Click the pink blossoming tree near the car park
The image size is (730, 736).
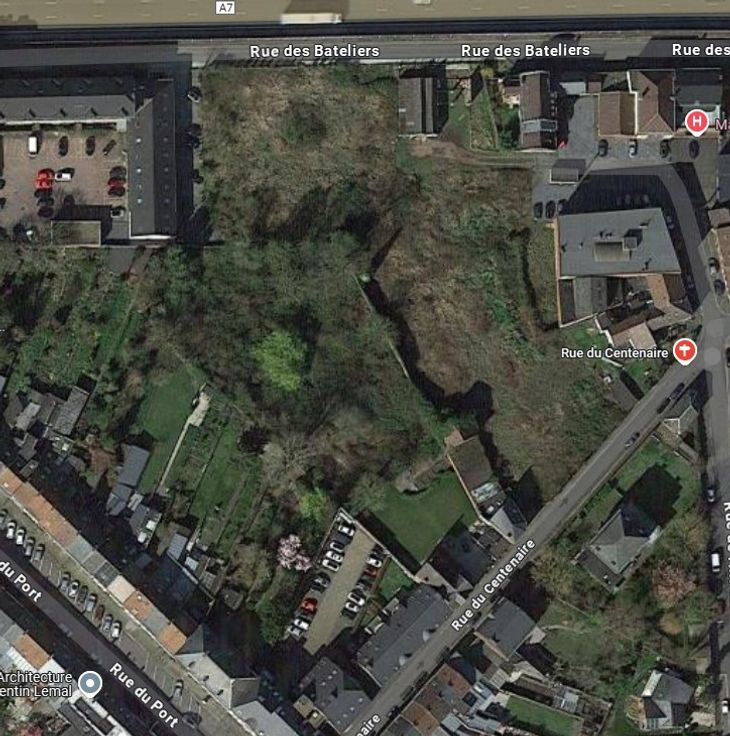(x=293, y=553)
